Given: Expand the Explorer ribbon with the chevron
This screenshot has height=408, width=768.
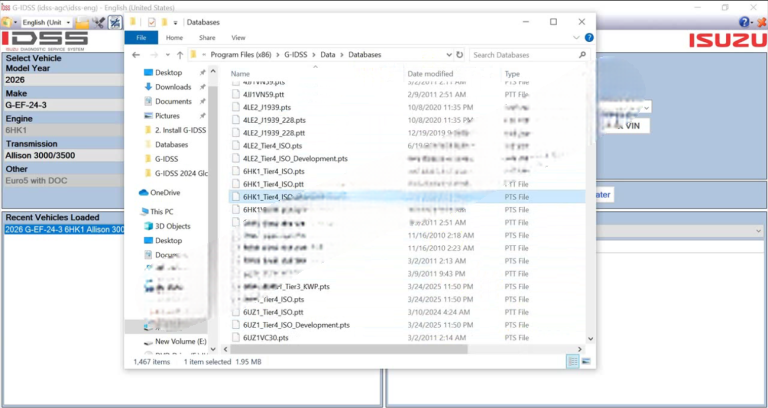Looking at the screenshot, I should pyautogui.click(x=576, y=38).
